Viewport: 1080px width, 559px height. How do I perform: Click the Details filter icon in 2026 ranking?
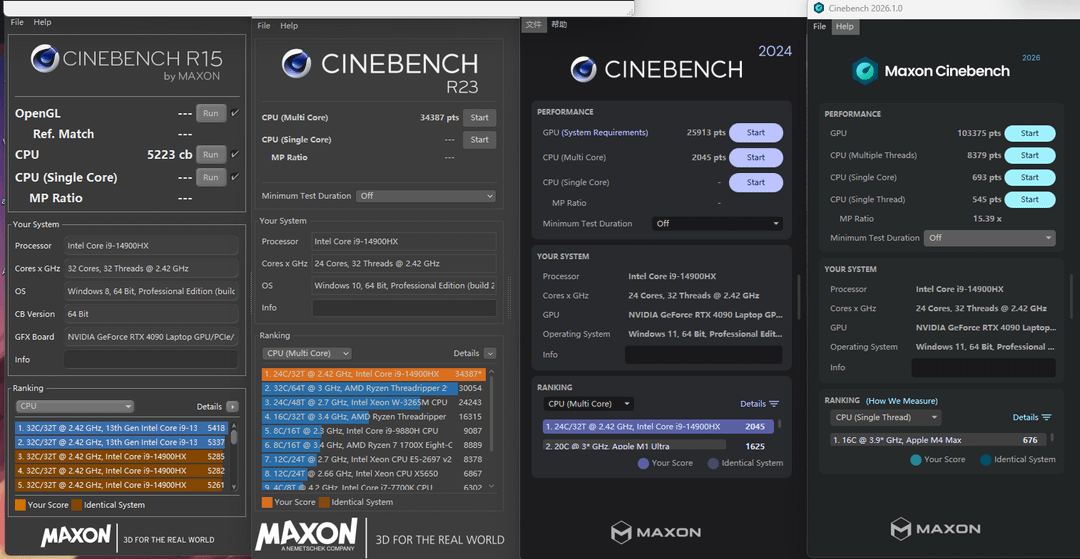pos(1046,417)
